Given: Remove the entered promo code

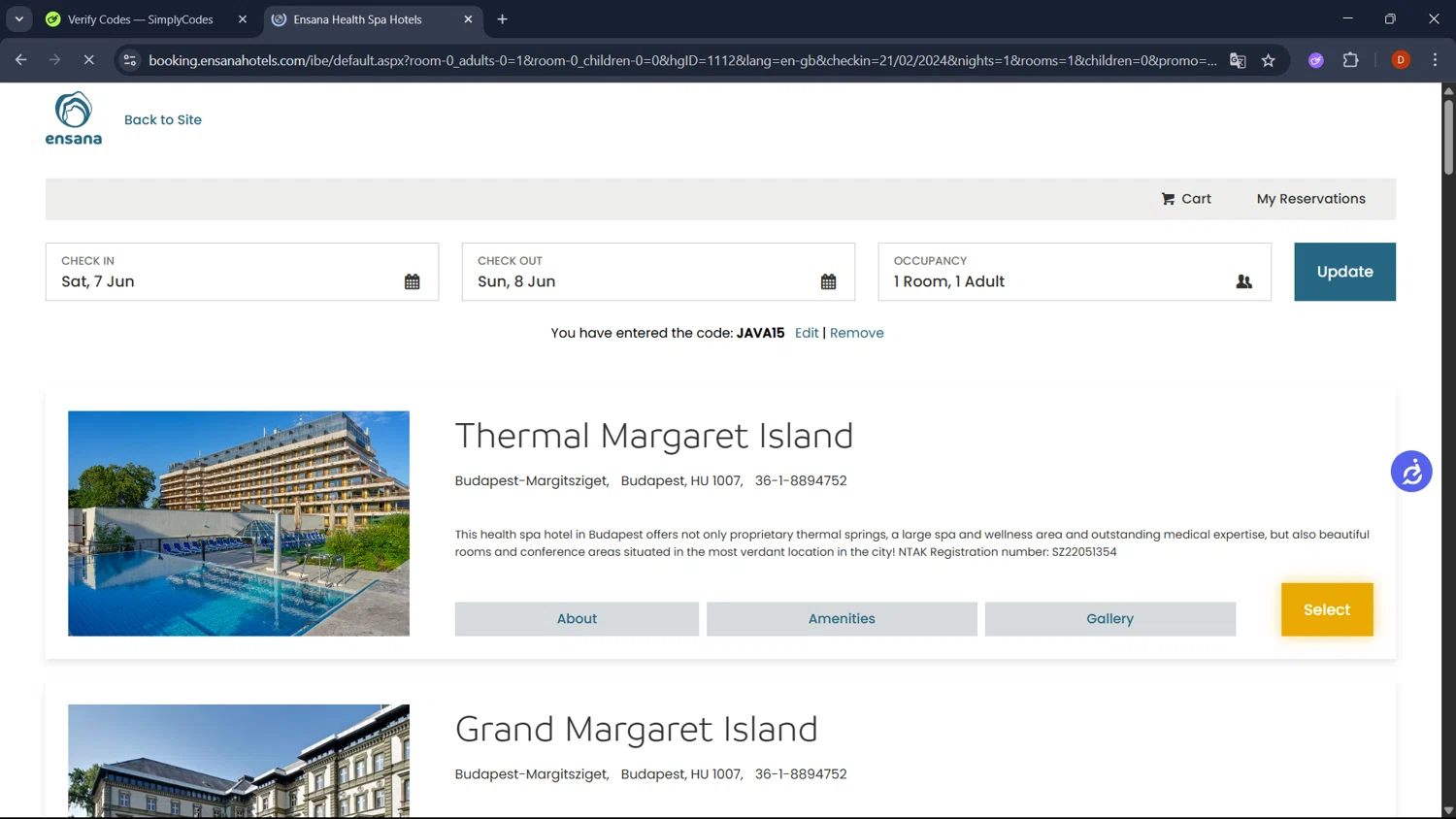Looking at the screenshot, I should point(856,333).
